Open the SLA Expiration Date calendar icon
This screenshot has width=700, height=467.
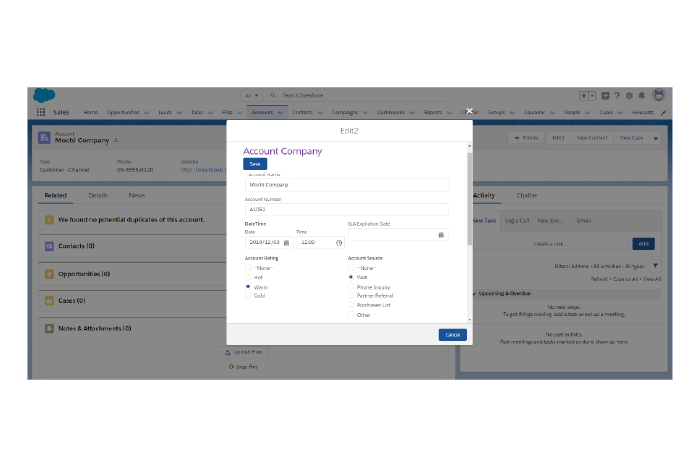(441, 235)
